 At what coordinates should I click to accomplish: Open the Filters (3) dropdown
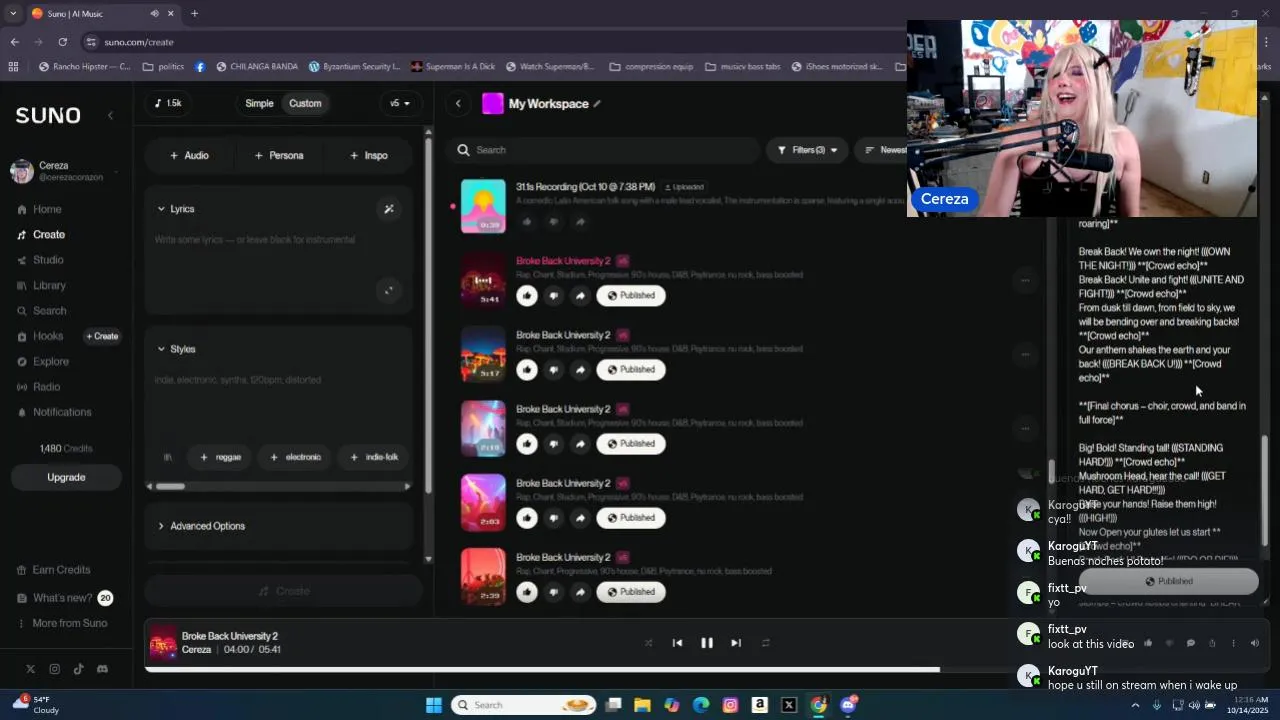[x=807, y=150]
